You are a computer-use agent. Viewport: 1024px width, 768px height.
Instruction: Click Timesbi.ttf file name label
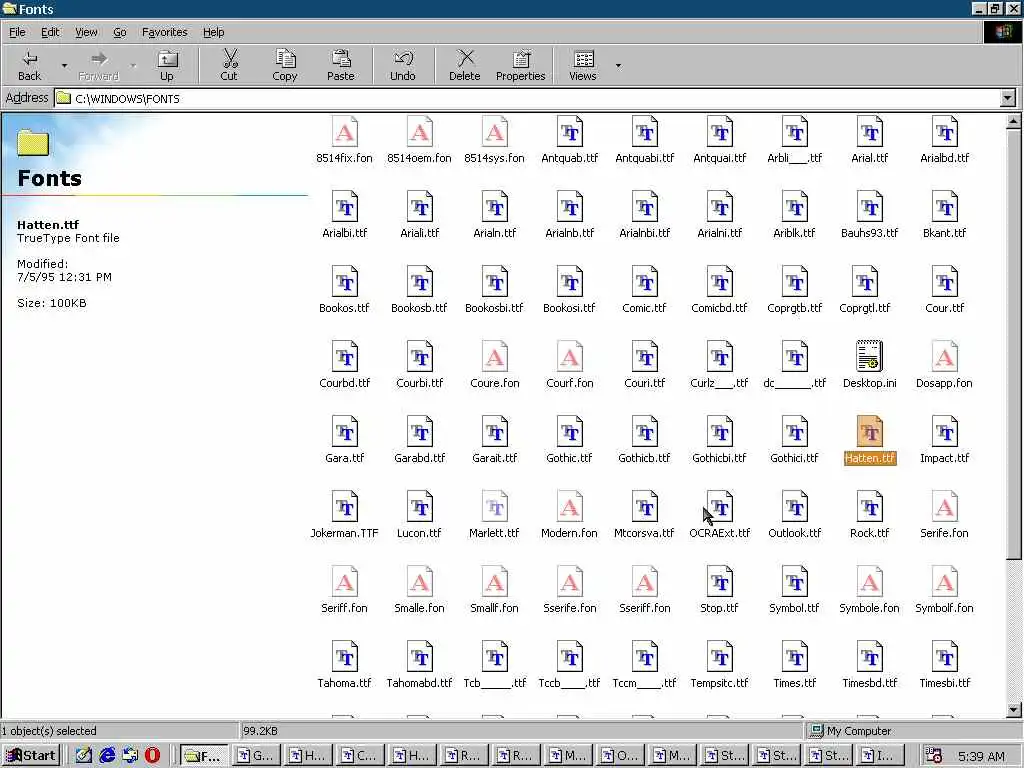(x=945, y=683)
